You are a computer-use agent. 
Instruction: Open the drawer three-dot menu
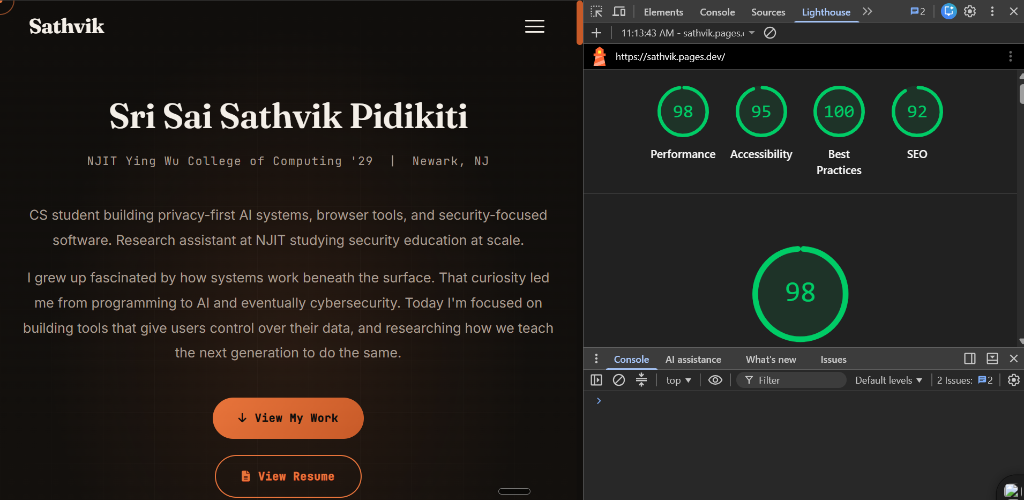596,359
